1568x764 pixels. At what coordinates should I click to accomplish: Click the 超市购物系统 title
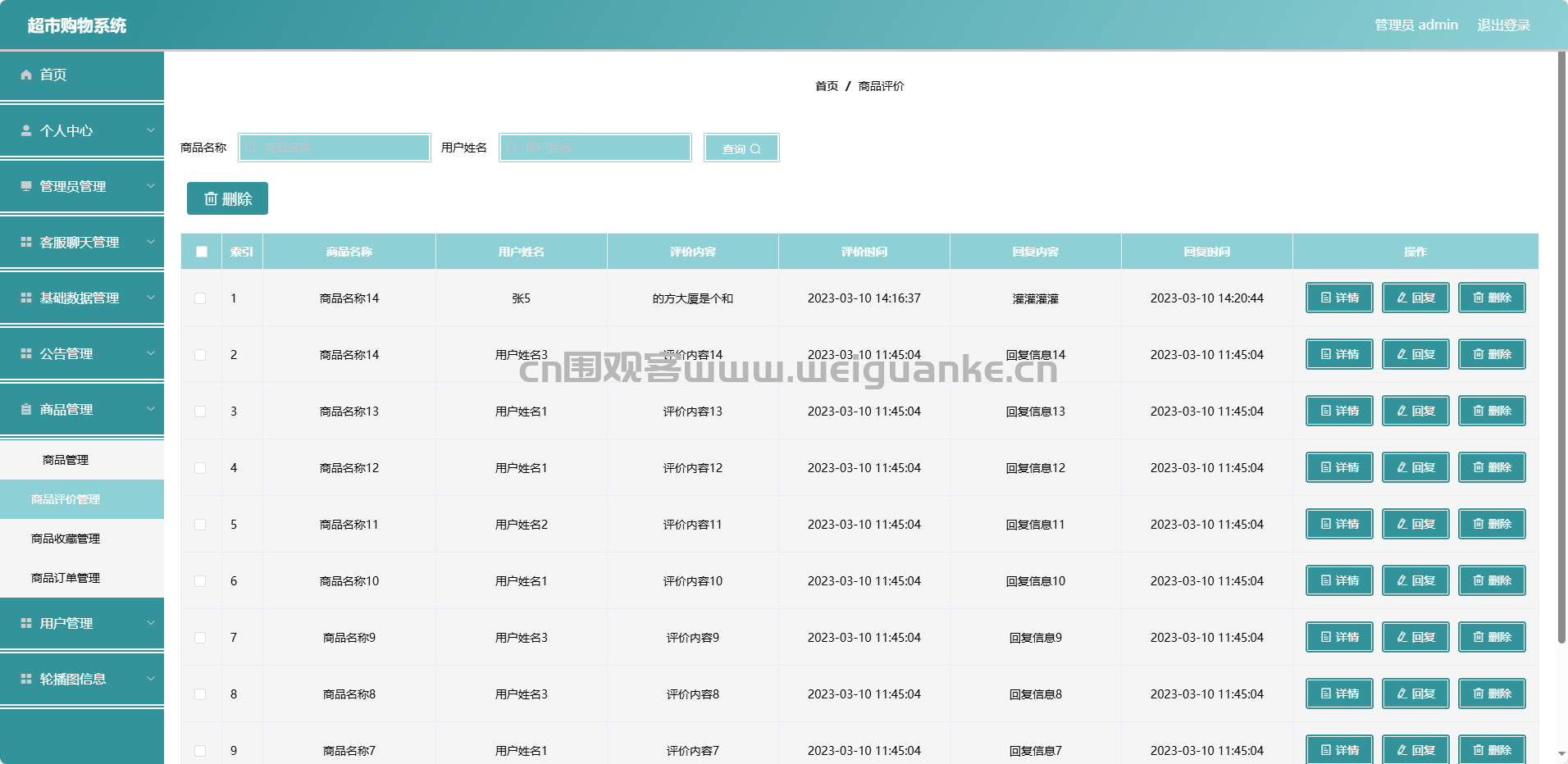(77, 25)
